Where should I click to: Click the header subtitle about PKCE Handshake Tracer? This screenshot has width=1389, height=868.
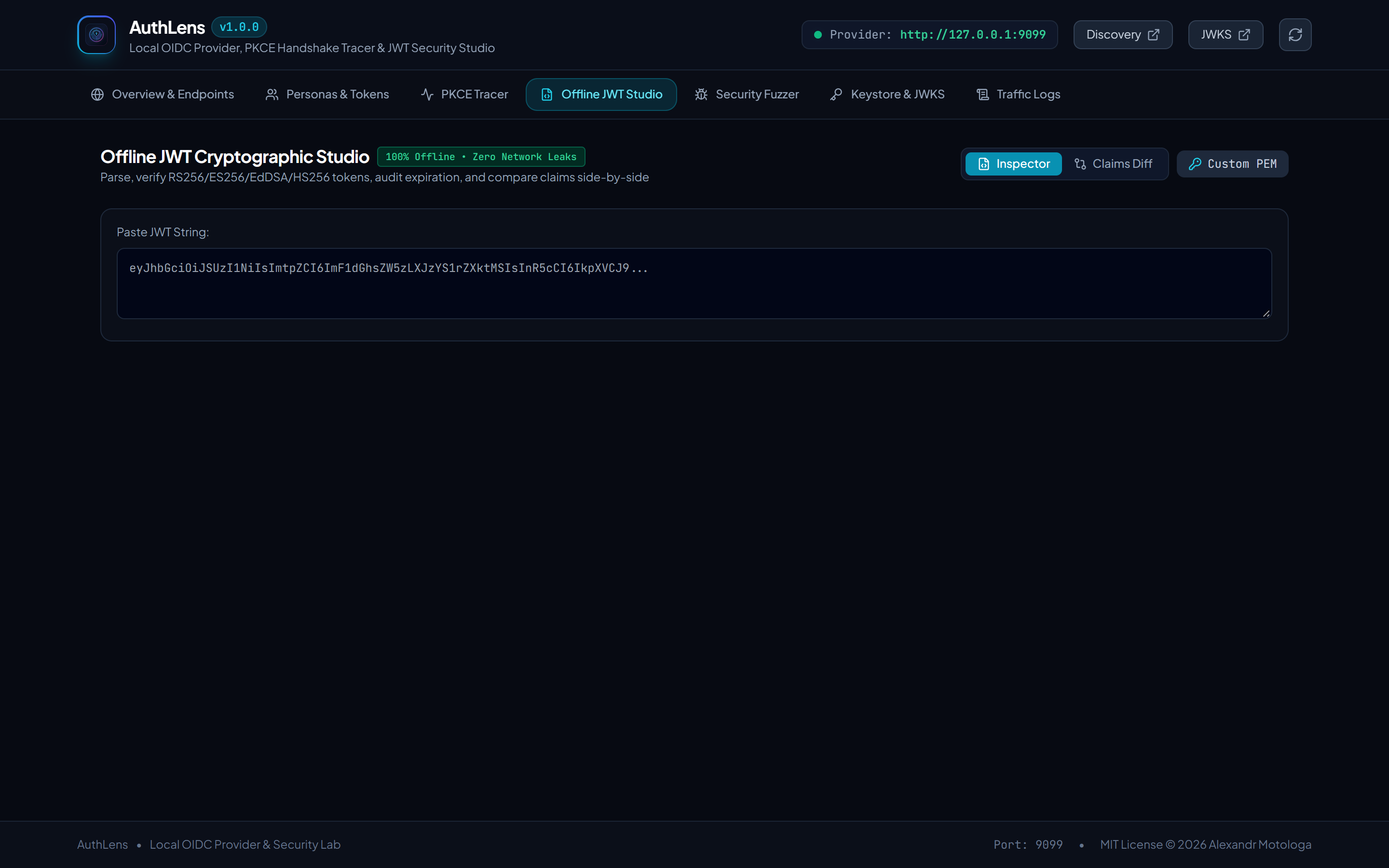pyautogui.click(x=312, y=48)
